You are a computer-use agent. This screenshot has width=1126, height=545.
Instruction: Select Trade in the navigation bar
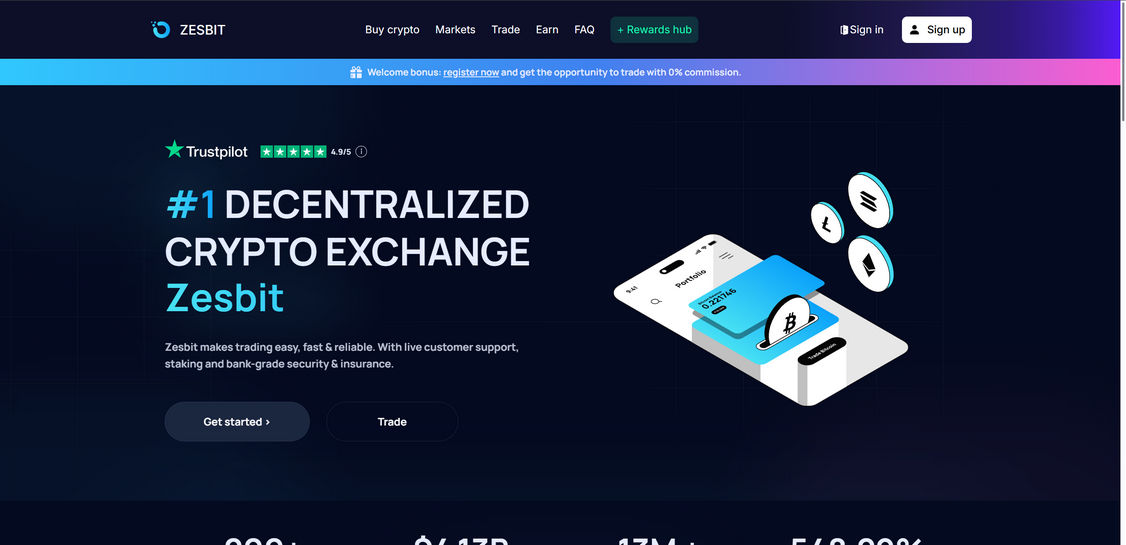[x=506, y=29]
